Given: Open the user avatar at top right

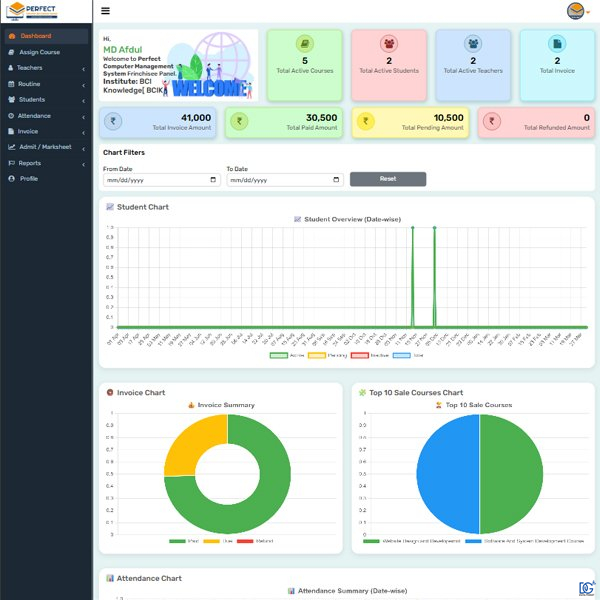Looking at the screenshot, I should tap(575, 11).
